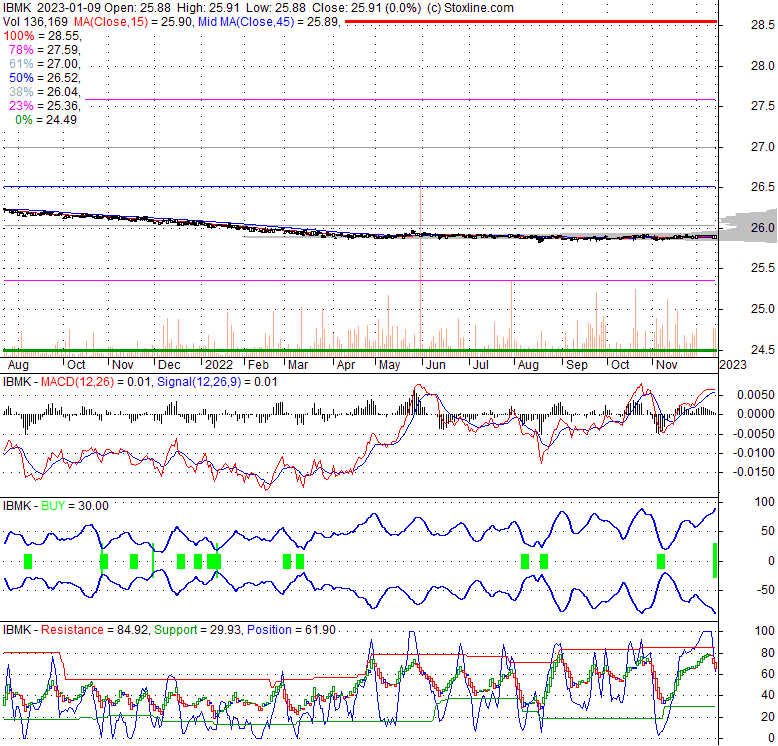Click the 0.0050 MACD axis label

[755, 395]
